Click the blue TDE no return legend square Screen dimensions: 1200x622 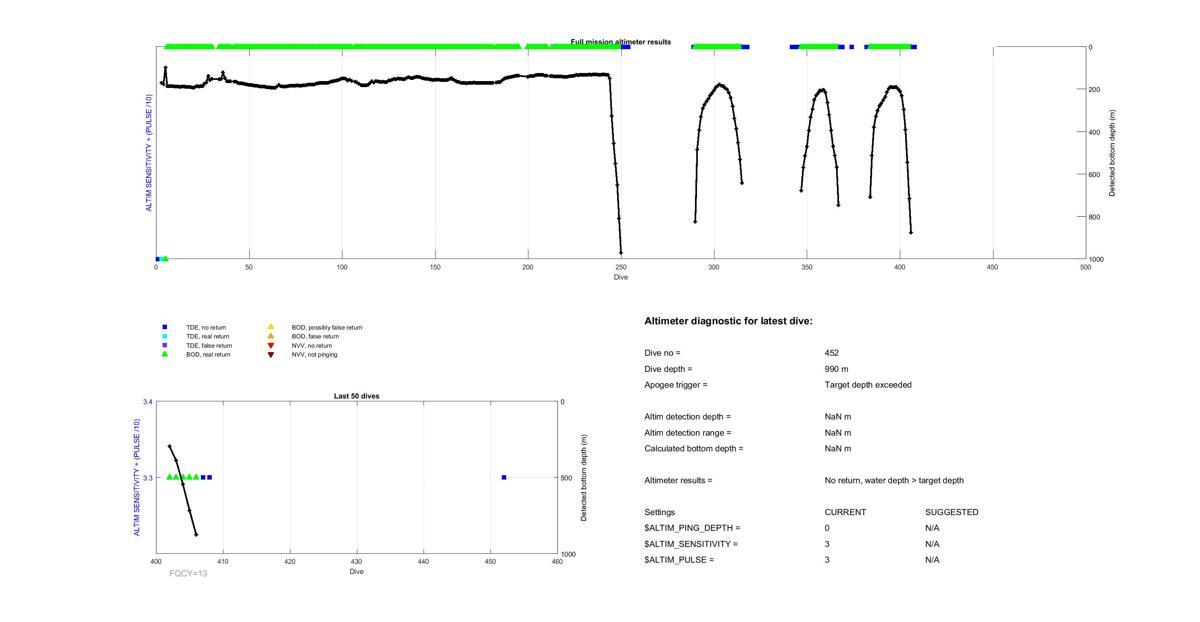(x=165, y=327)
